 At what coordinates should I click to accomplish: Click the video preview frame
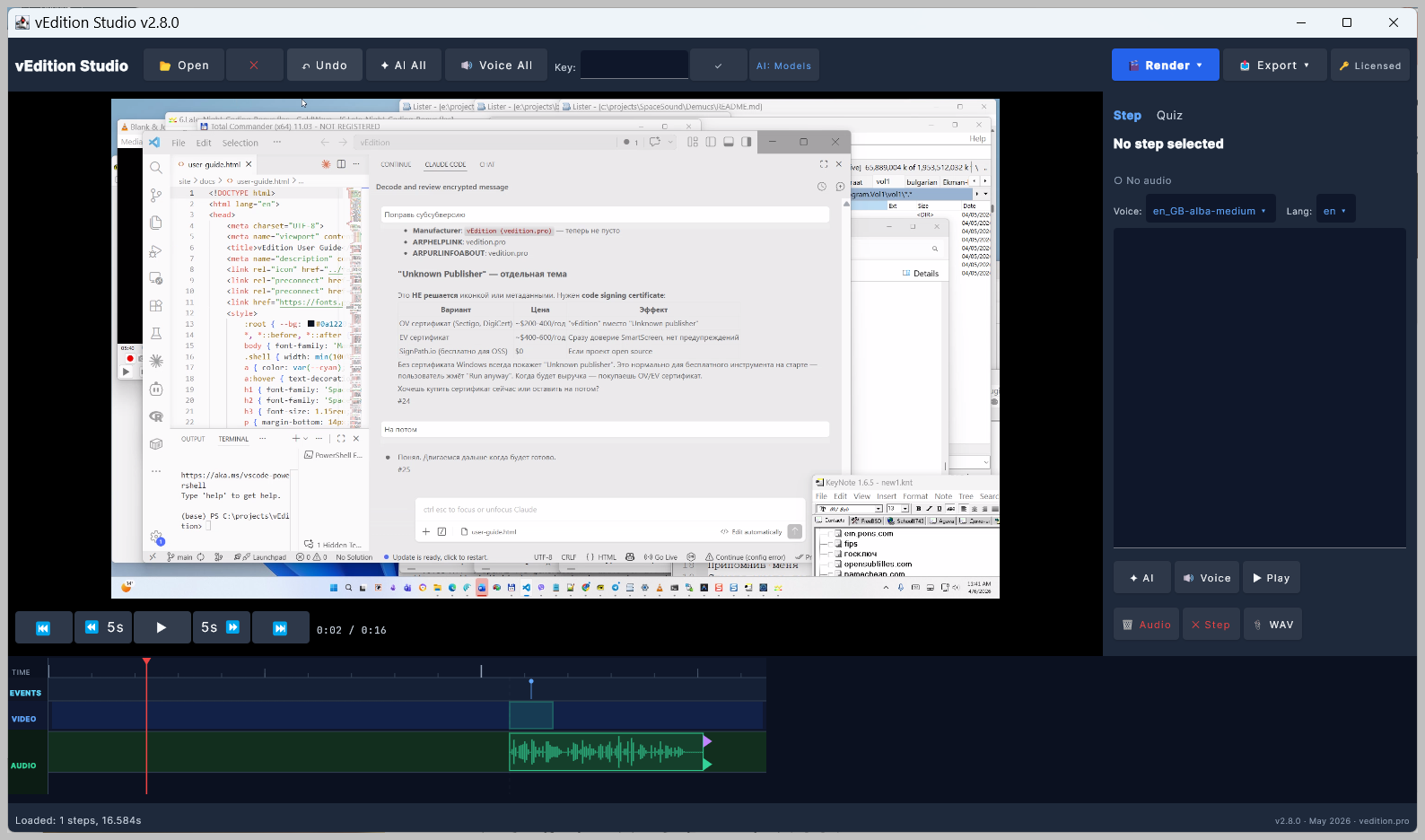tap(555, 348)
